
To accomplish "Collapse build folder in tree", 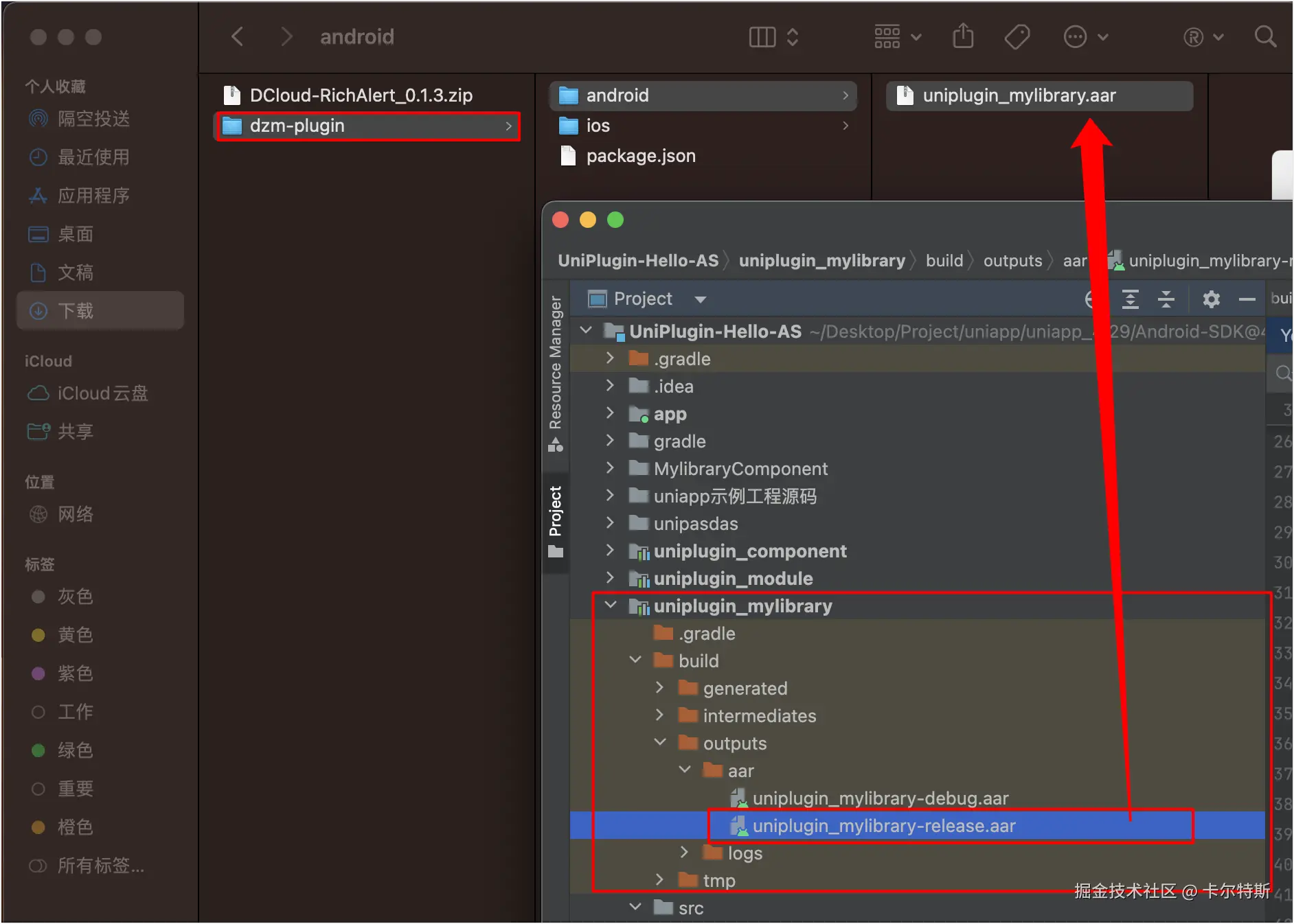I will [635, 660].
